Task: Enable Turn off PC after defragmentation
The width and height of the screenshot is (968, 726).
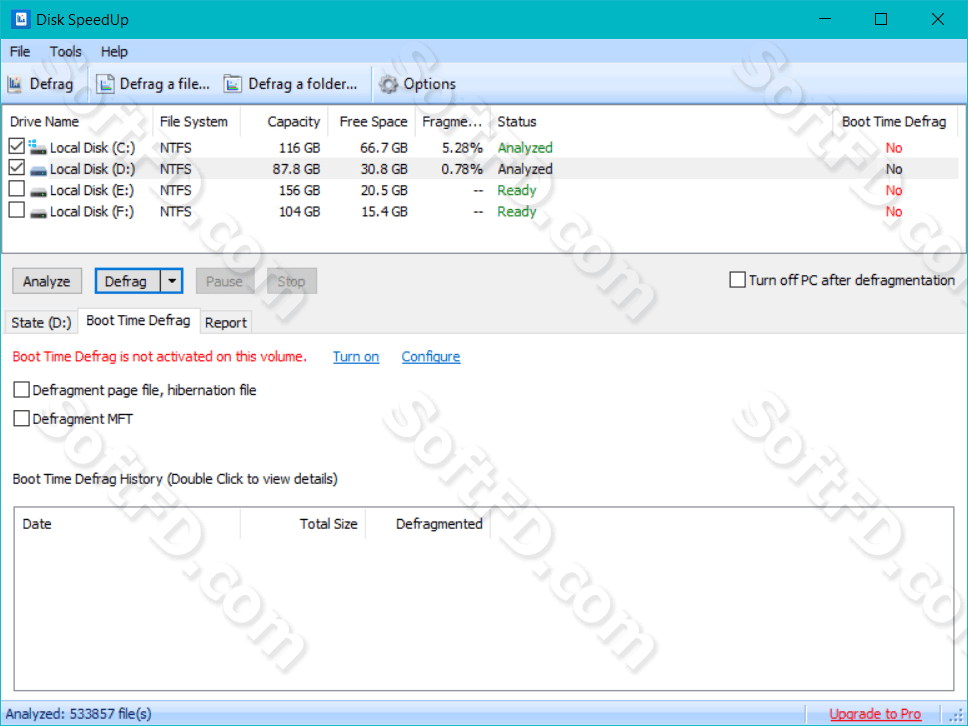Action: pos(737,280)
